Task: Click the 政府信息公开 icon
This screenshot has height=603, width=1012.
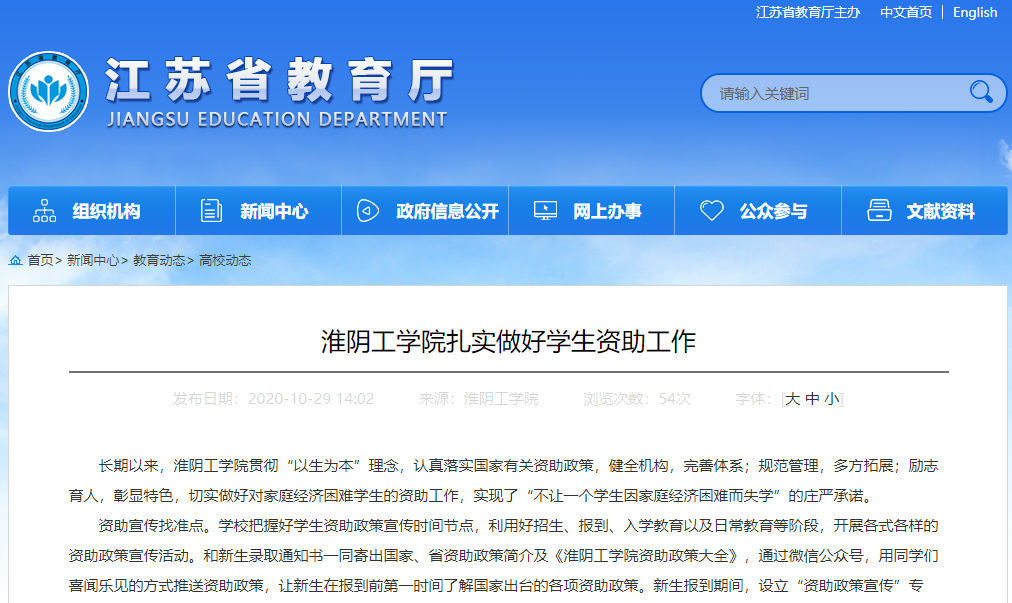Action: point(368,211)
